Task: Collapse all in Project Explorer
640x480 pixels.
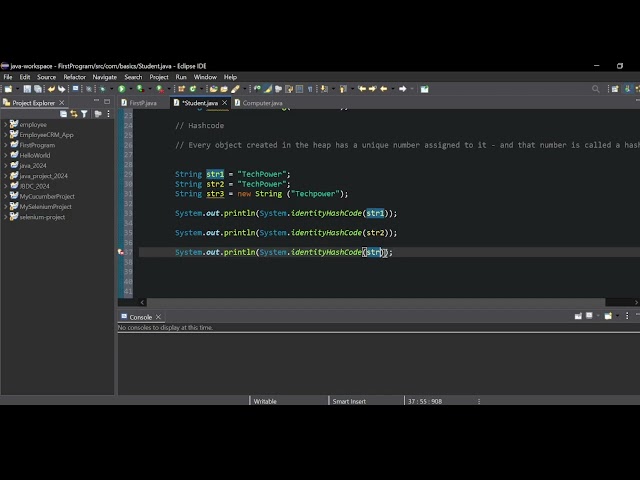Action: click(63, 114)
